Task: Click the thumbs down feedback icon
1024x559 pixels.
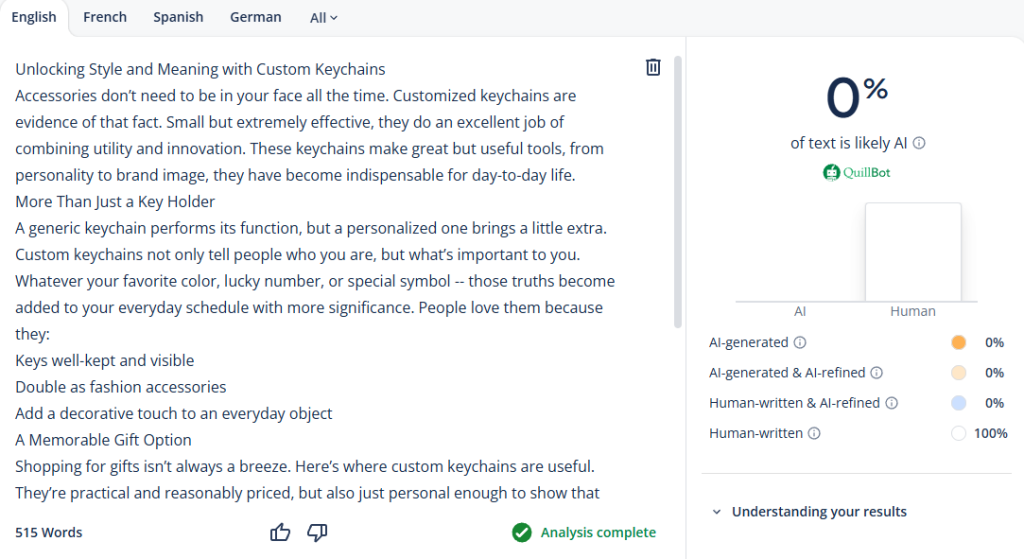Action: [317, 532]
